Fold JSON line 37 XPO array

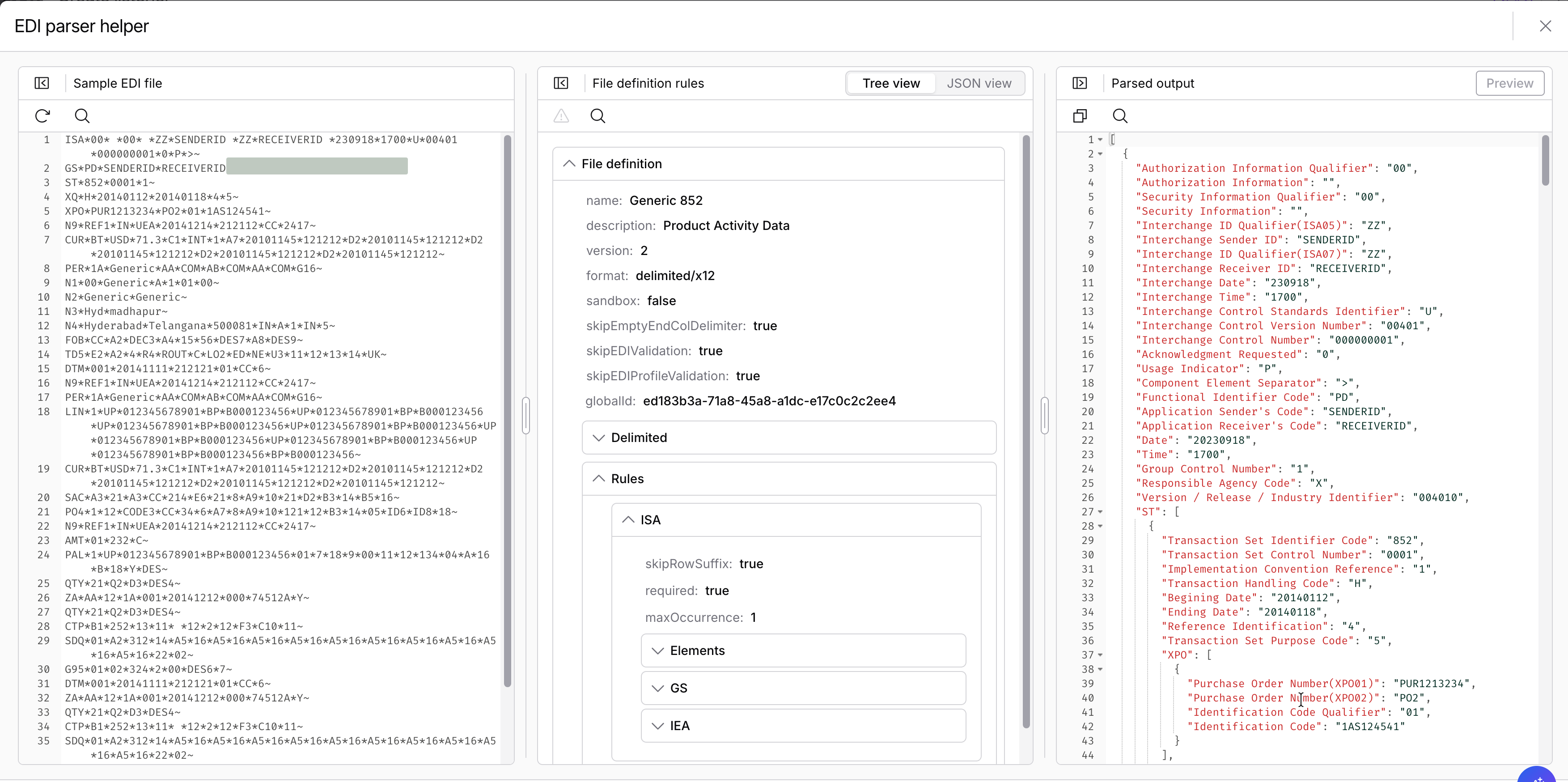(1101, 655)
